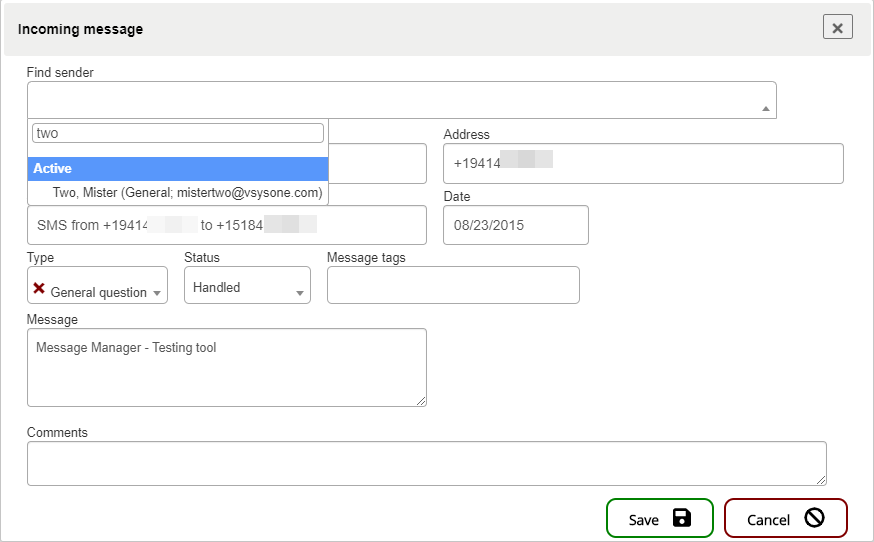Click the Incoming message title bar
This screenshot has width=874, height=542.
tap(400, 29)
